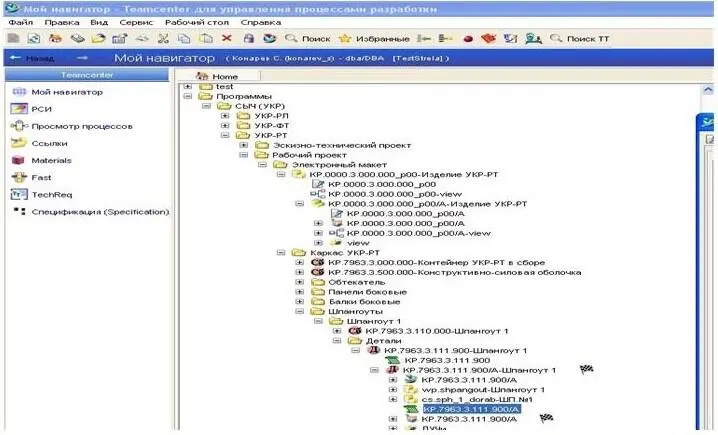Select the Шпангоут 1 folder
Screen dimensions: 718x435
click(x=374, y=321)
